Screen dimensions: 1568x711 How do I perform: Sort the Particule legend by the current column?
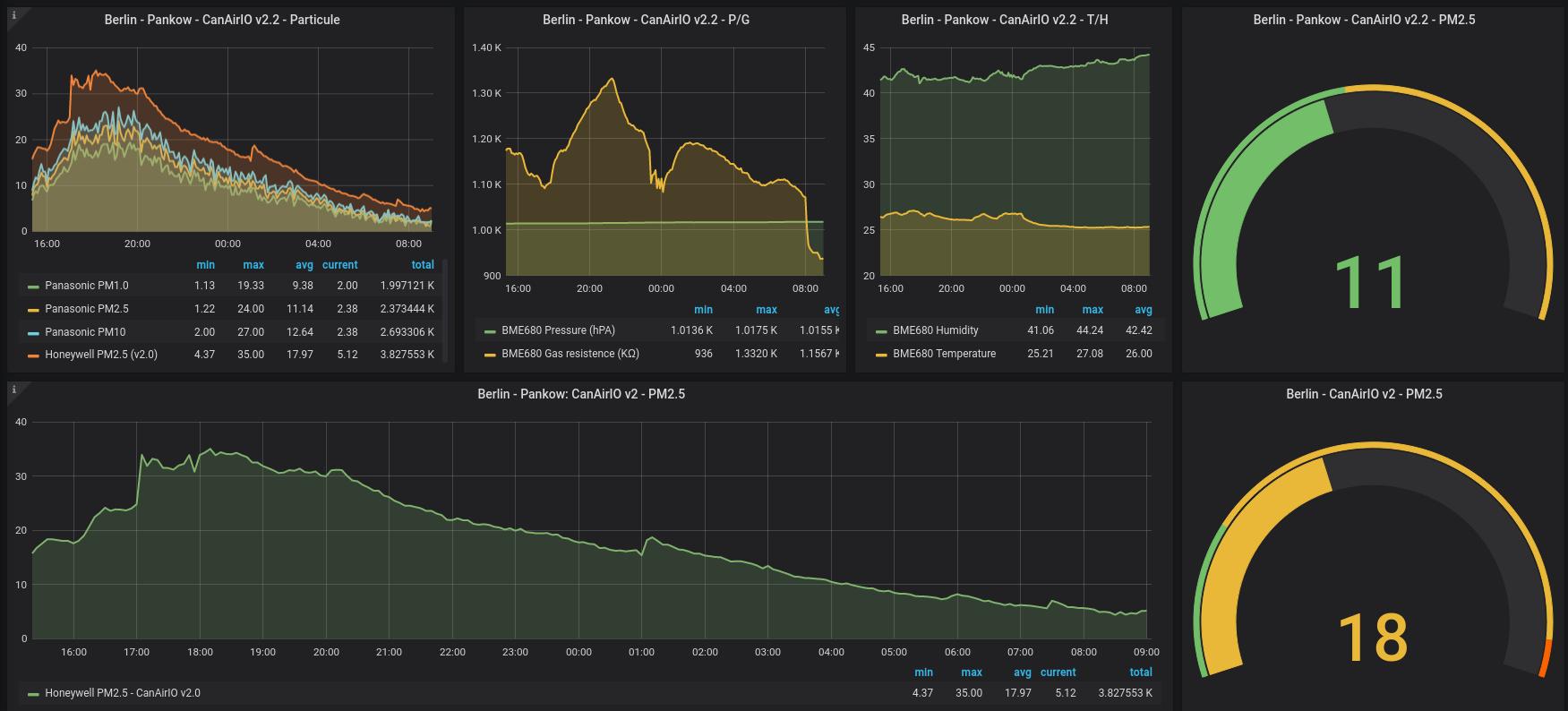click(x=339, y=265)
